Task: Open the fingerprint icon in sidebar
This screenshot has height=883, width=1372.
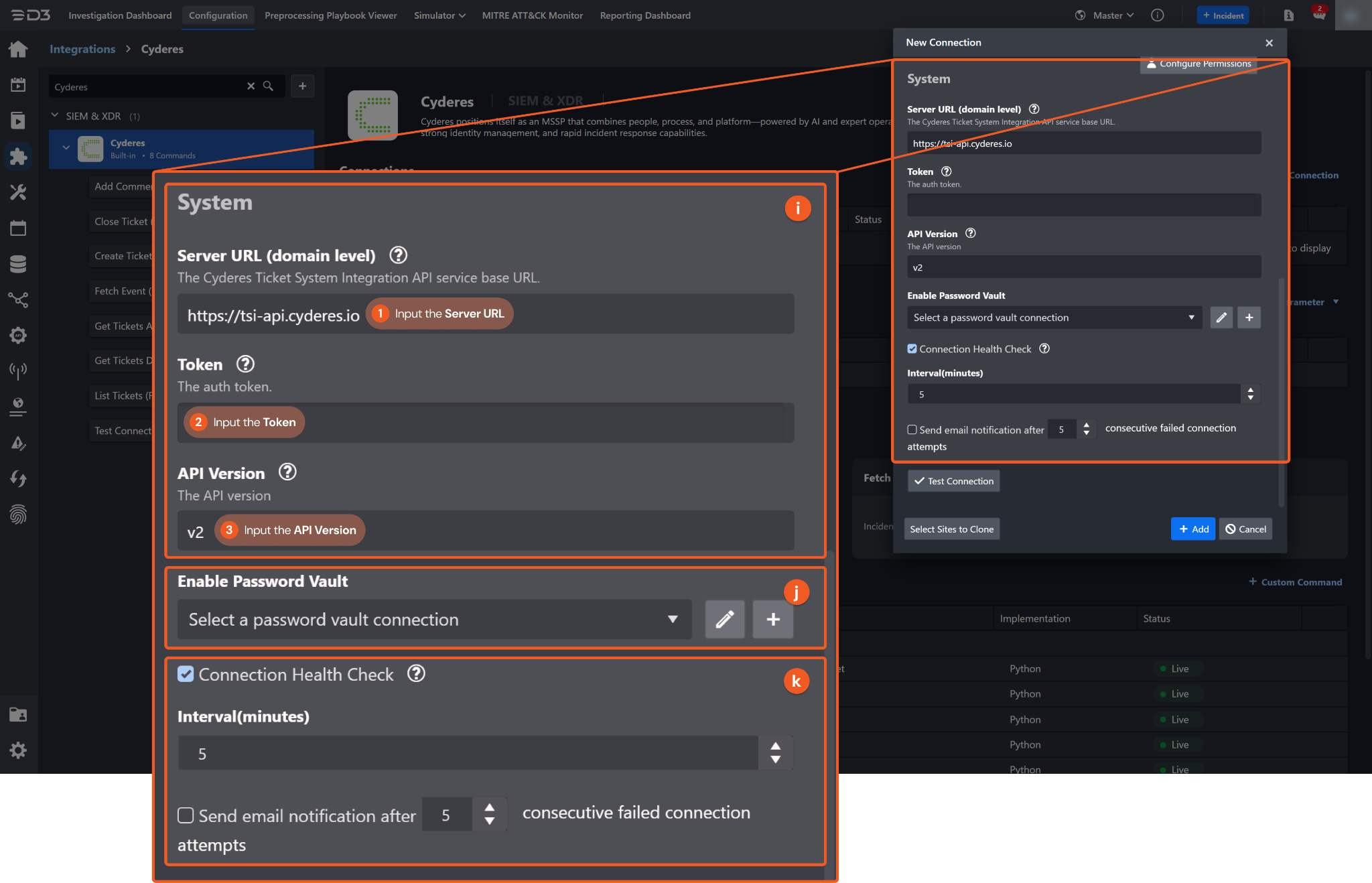Action: tap(18, 515)
